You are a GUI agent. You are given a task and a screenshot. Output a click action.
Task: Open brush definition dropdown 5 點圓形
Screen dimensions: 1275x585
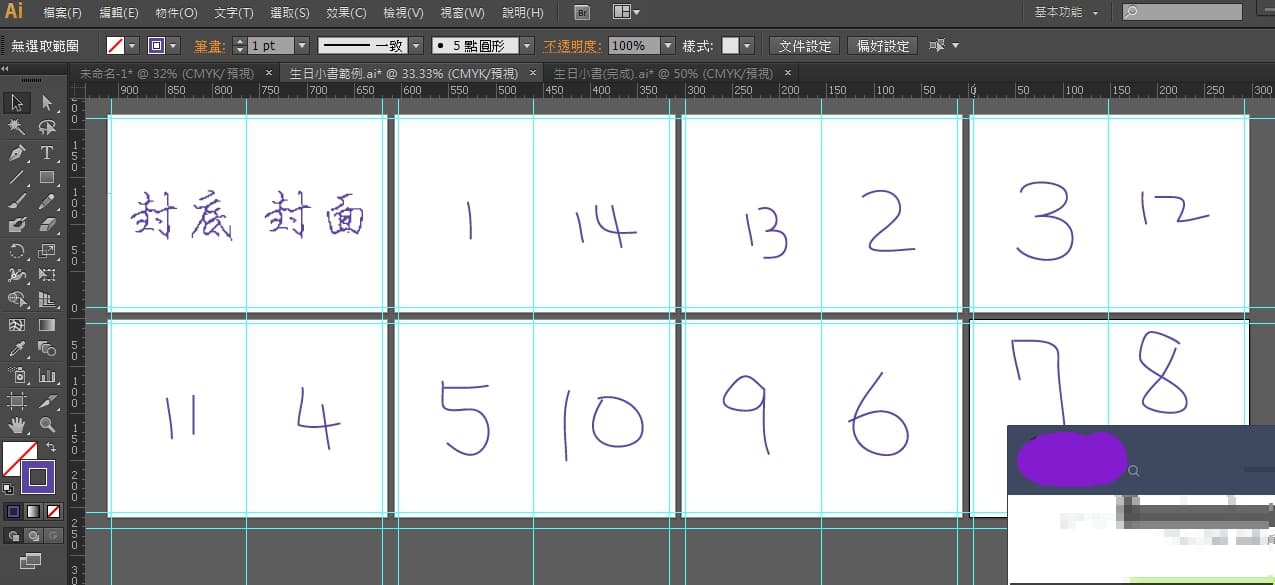527,46
